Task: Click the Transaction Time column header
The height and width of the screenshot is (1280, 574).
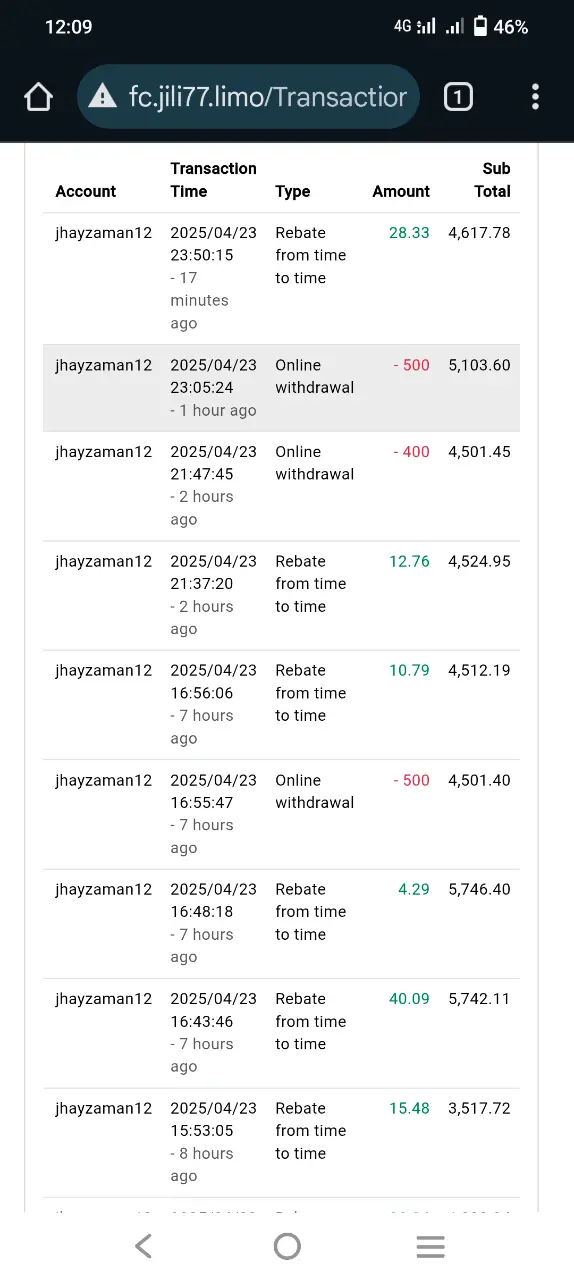Action: tap(214, 180)
